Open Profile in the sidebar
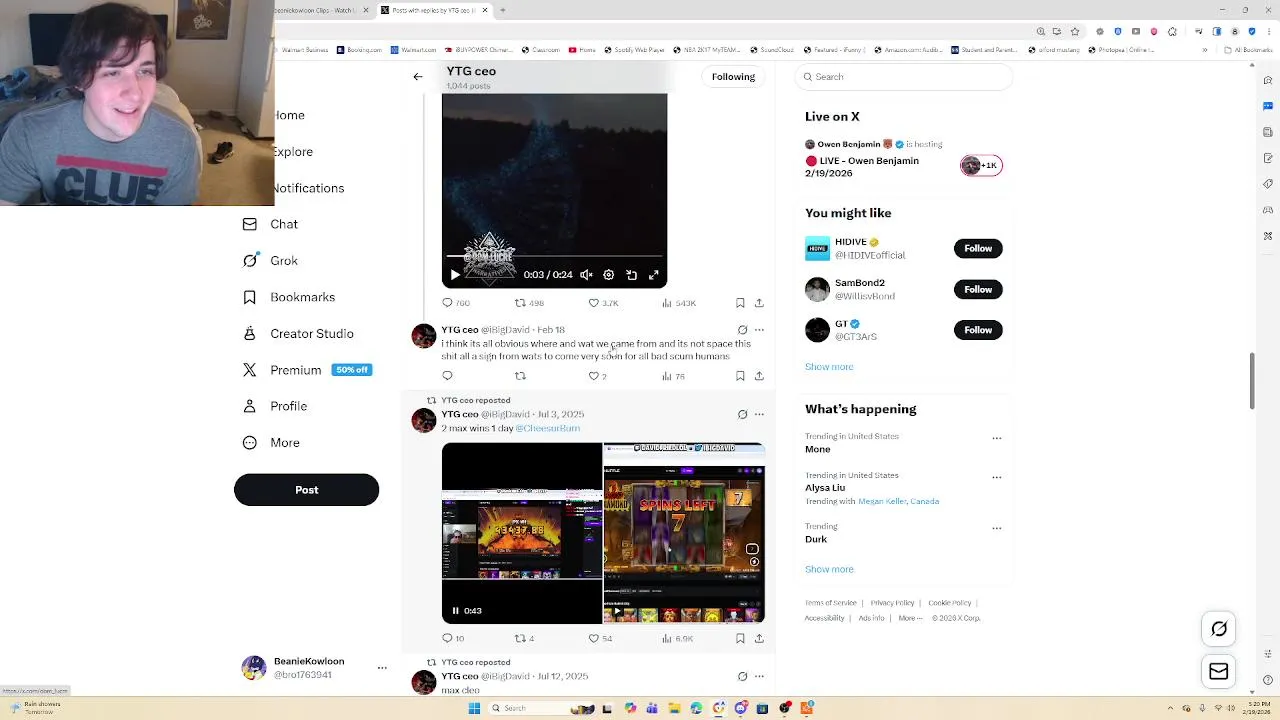The image size is (1280, 720). click(x=275, y=406)
